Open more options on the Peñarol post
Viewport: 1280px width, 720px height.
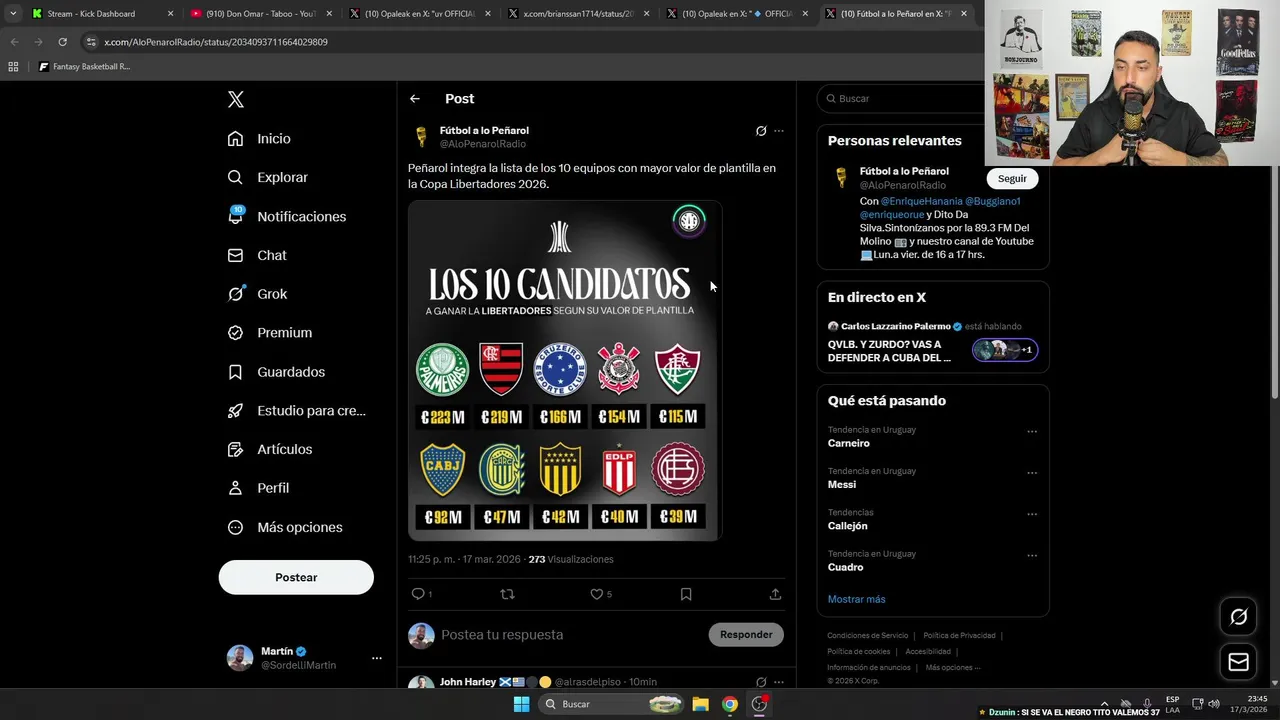pyautogui.click(x=779, y=131)
